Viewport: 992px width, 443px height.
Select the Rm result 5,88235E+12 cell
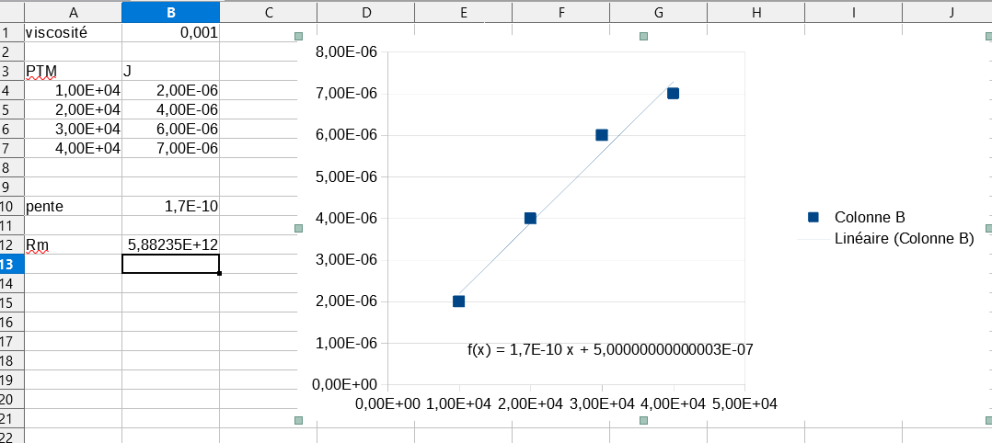click(171, 245)
